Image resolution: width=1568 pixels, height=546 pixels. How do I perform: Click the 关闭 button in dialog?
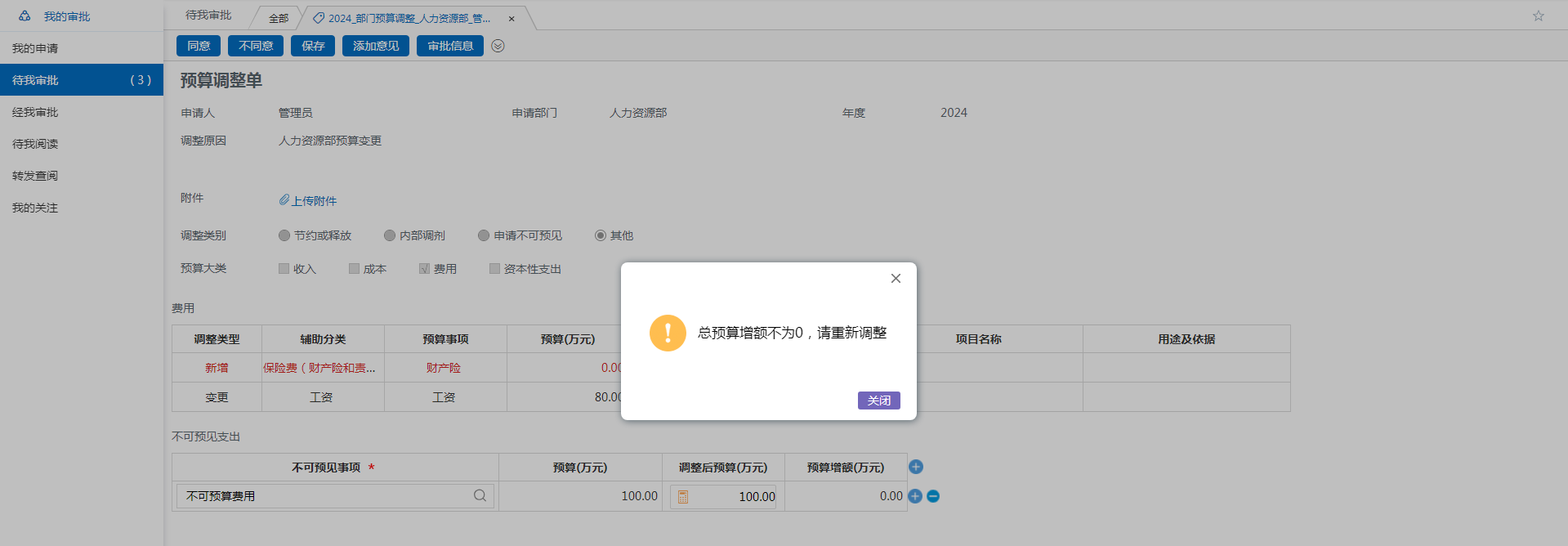(878, 401)
